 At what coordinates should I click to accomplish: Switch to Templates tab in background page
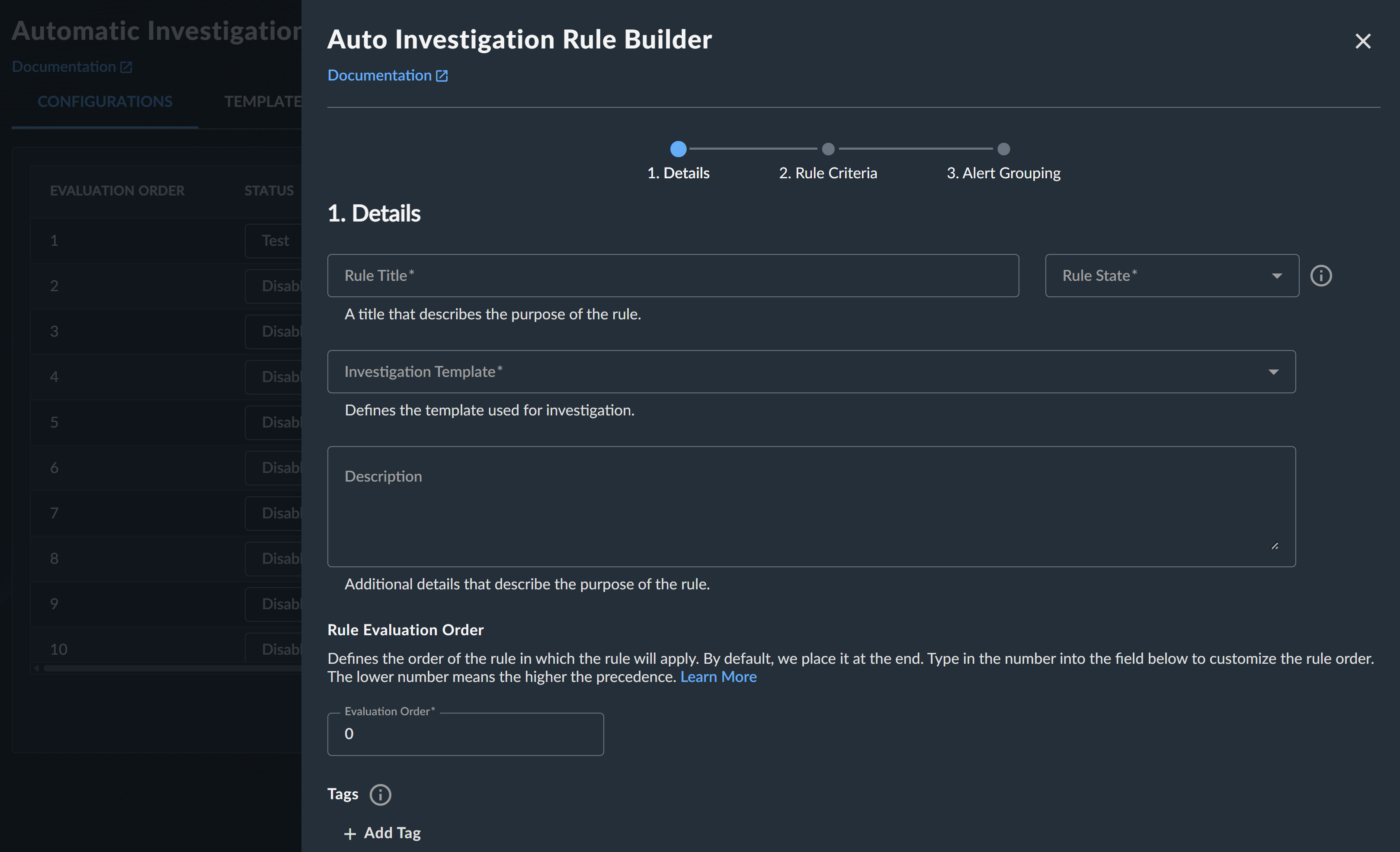tap(263, 101)
